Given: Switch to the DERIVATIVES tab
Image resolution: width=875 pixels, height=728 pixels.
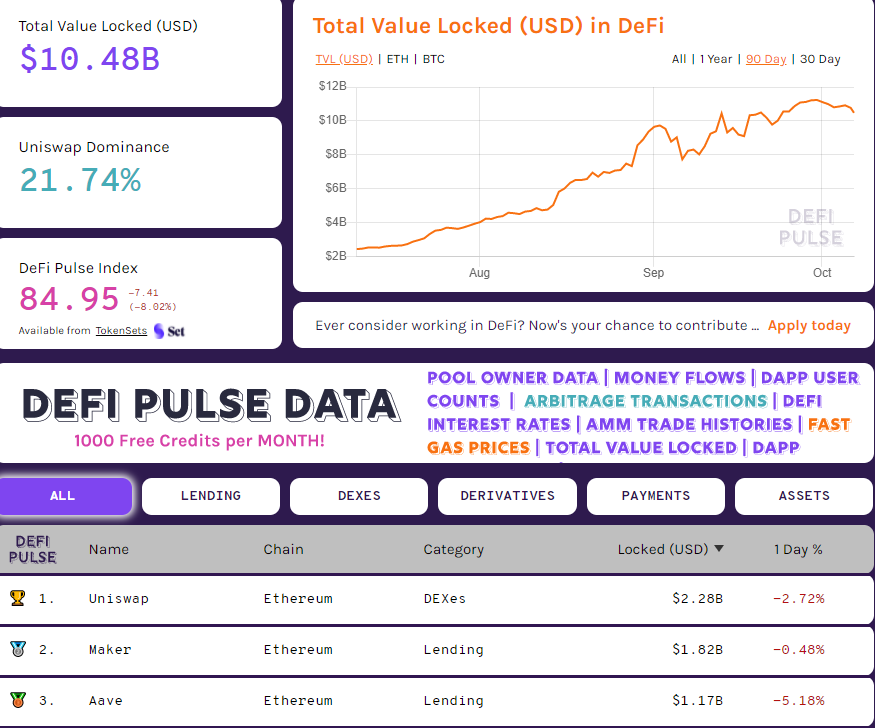Looking at the screenshot, I should click(507, 496).
